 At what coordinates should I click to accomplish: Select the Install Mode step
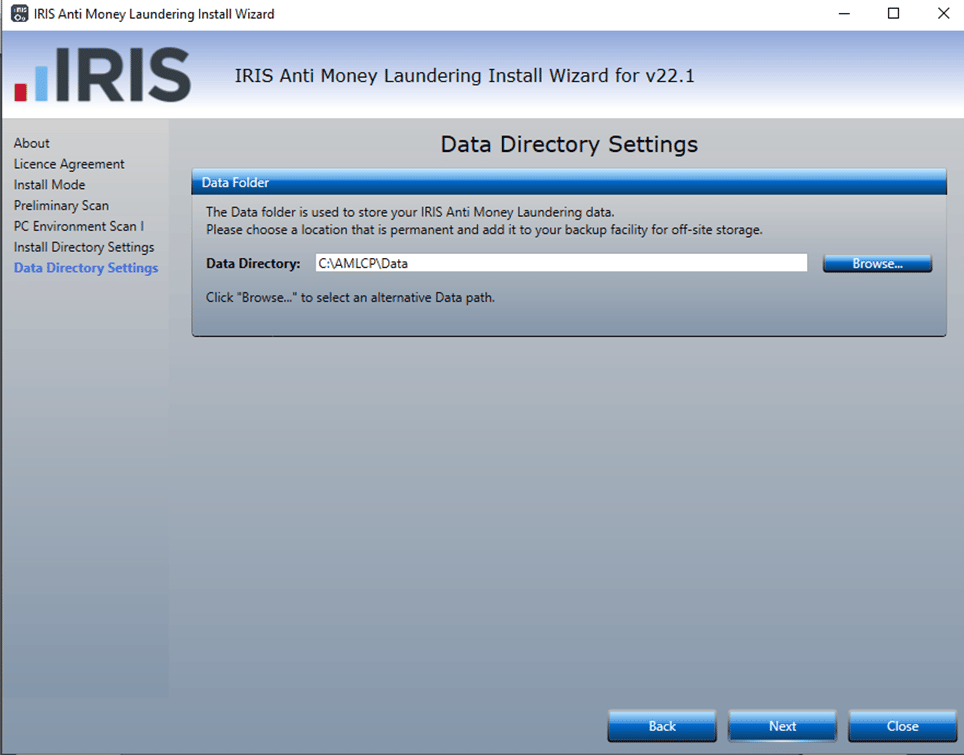[x=49, y=184]
